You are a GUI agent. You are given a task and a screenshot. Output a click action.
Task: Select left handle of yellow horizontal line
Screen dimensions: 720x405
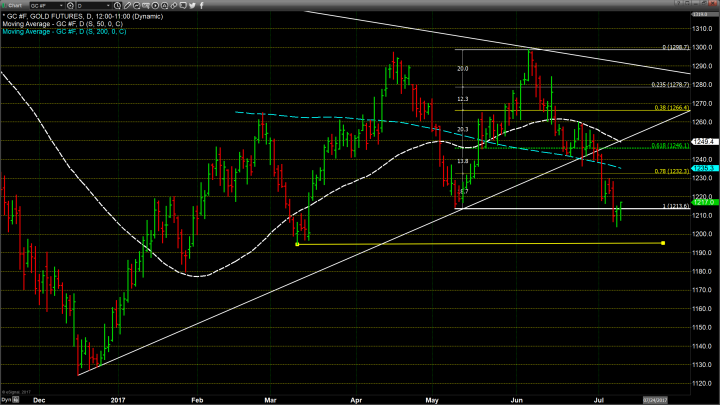point(297,244)
